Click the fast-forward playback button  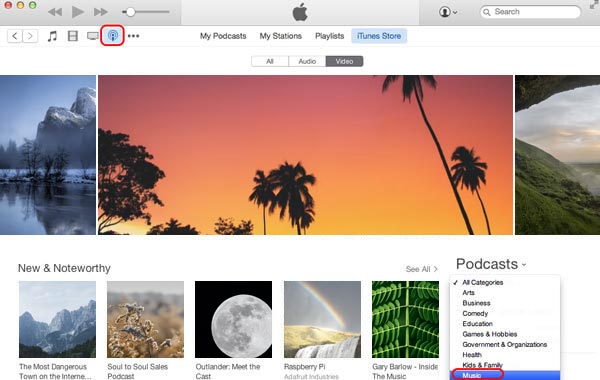click(x=101, y=12)
